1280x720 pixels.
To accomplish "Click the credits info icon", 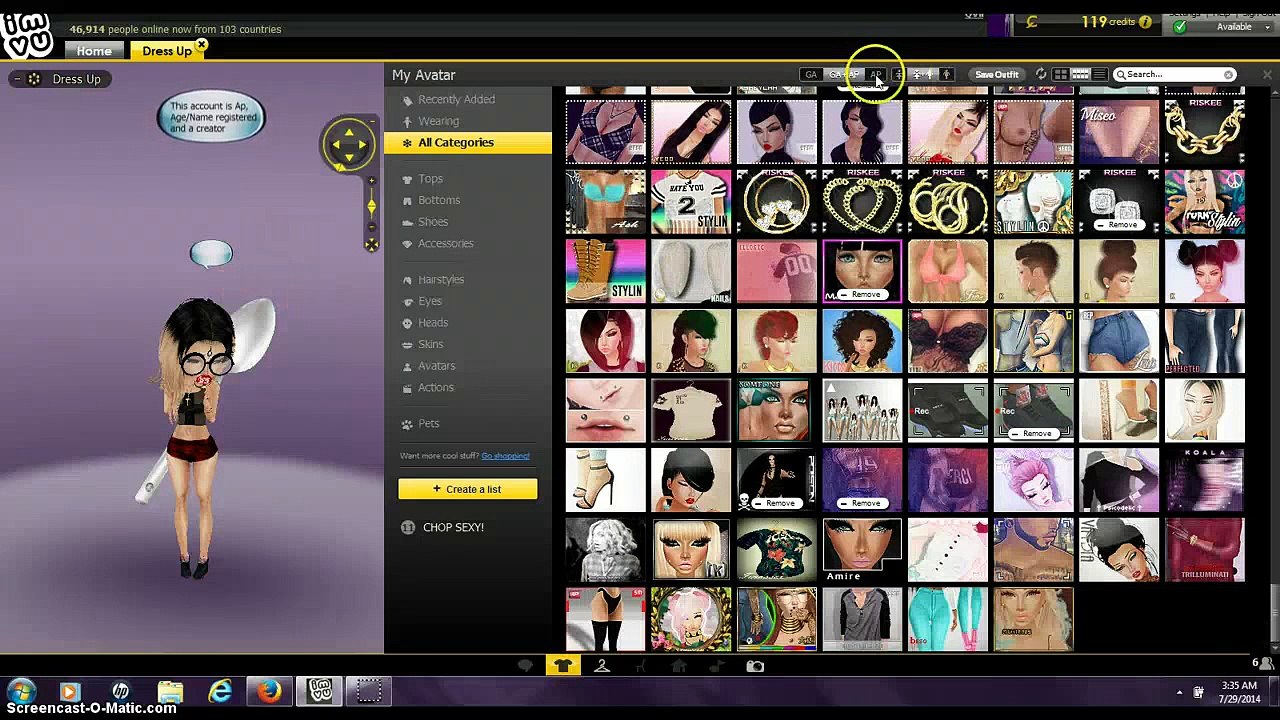I will point(1145,22).
